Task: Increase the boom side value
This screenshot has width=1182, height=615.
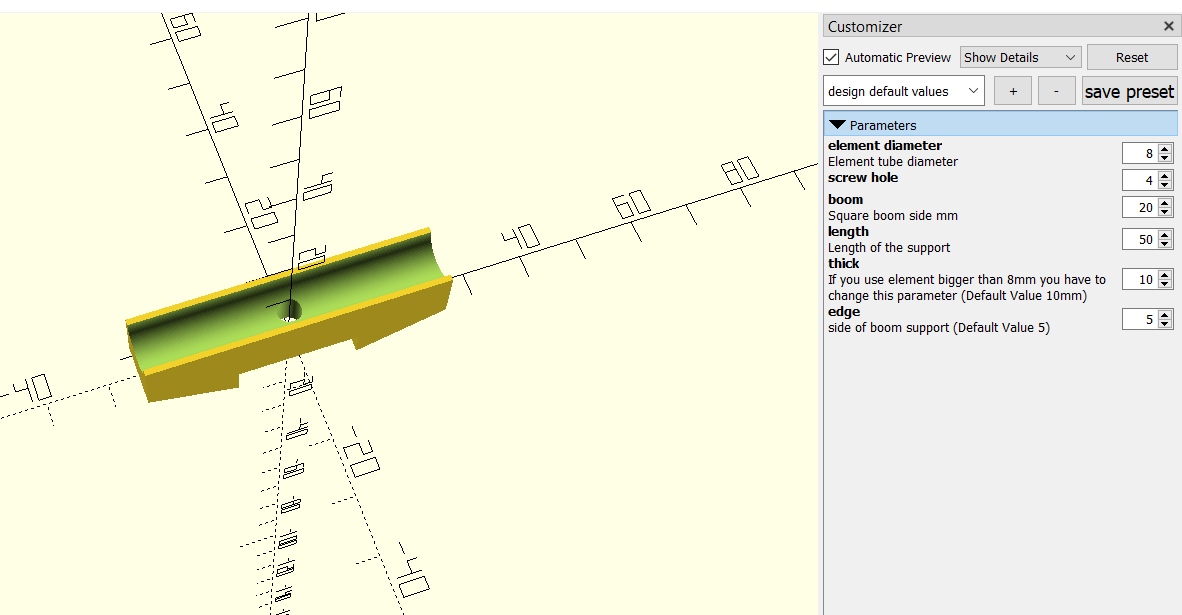Action: 1165,203
